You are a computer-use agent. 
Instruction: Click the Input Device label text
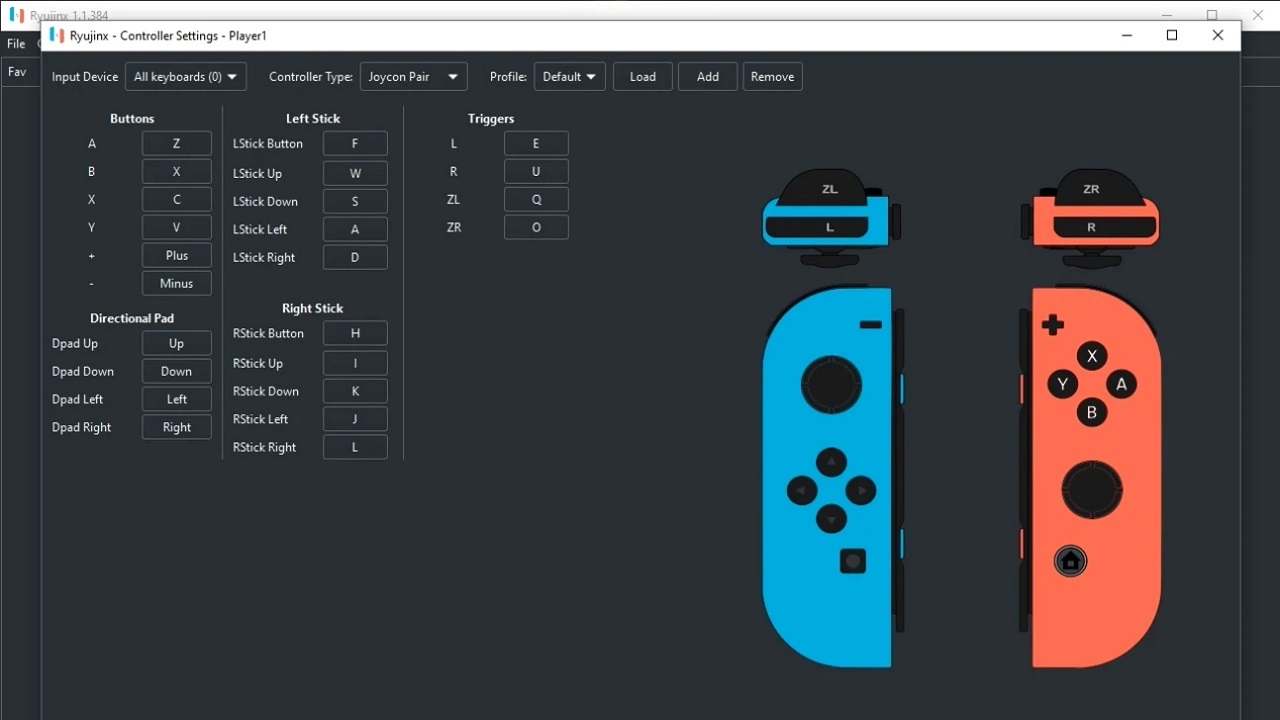[85, 77]
